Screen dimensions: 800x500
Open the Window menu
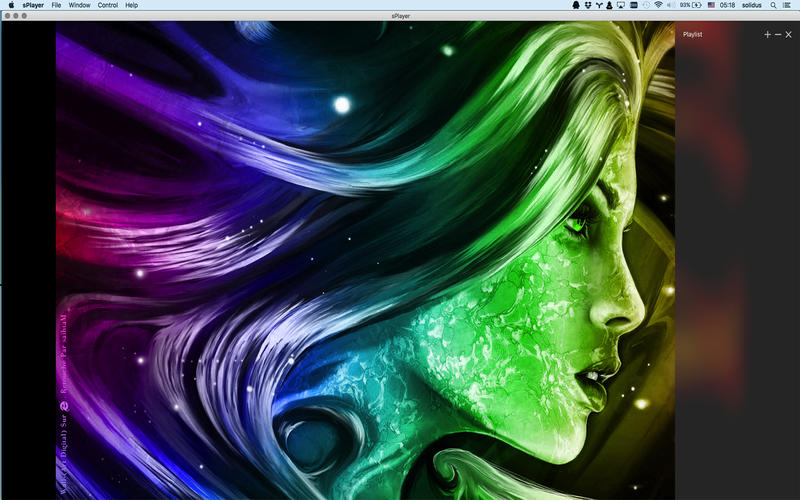coord(79,5)
